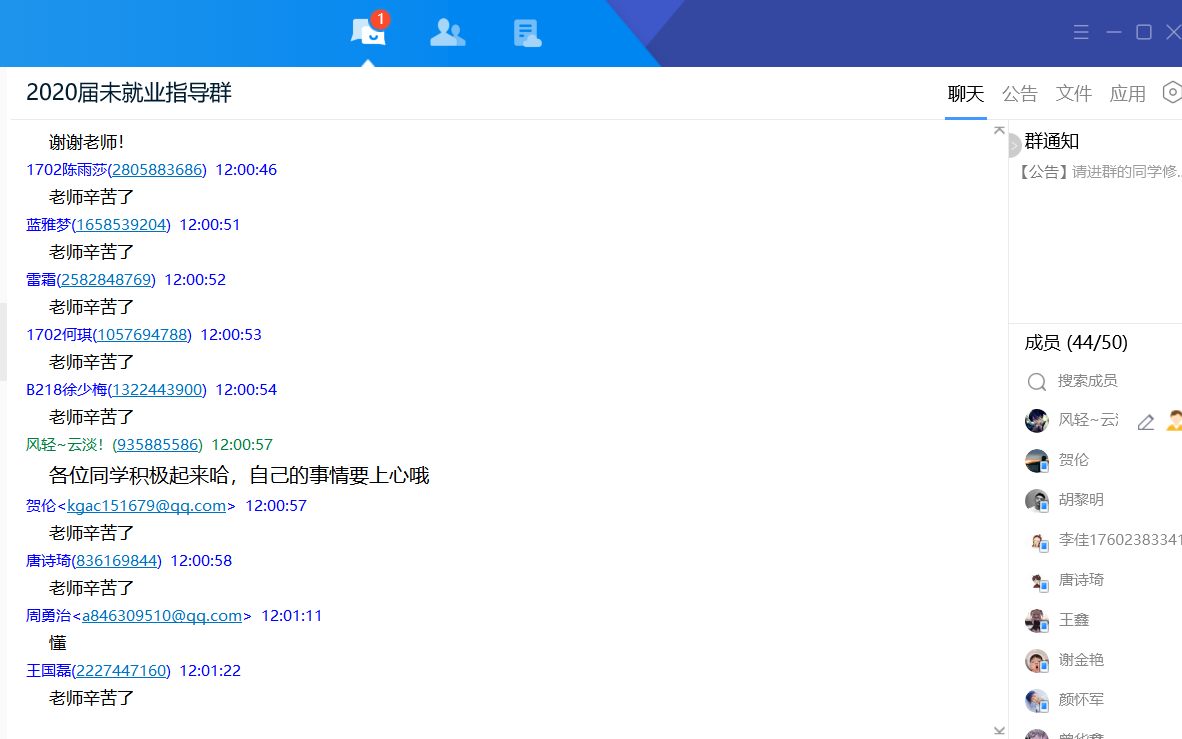The height and width of the screenshot is (739, 1182).
Task: Open group settings hexagon icon
Action: [x=1172, y=92]
